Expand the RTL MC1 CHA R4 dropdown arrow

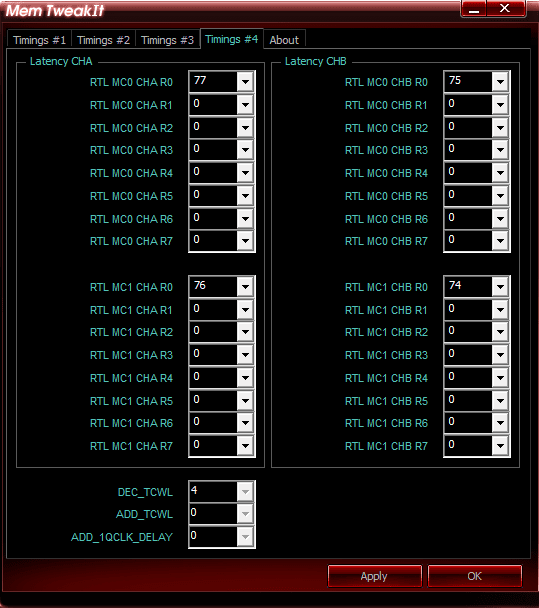(245, 378)
